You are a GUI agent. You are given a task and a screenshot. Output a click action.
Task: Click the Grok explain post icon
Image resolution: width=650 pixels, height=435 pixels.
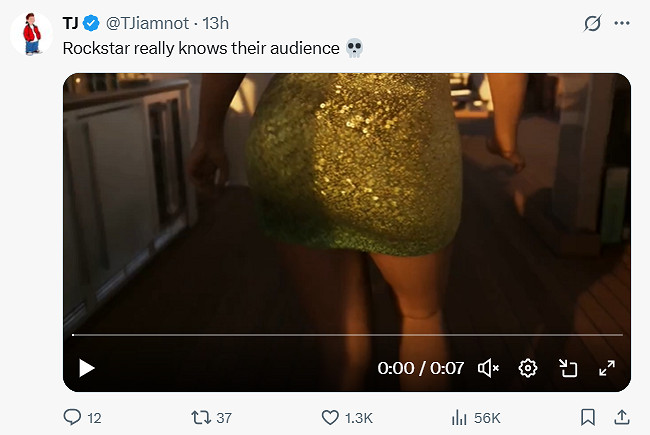pyautogui.click(x=592, y=22)
